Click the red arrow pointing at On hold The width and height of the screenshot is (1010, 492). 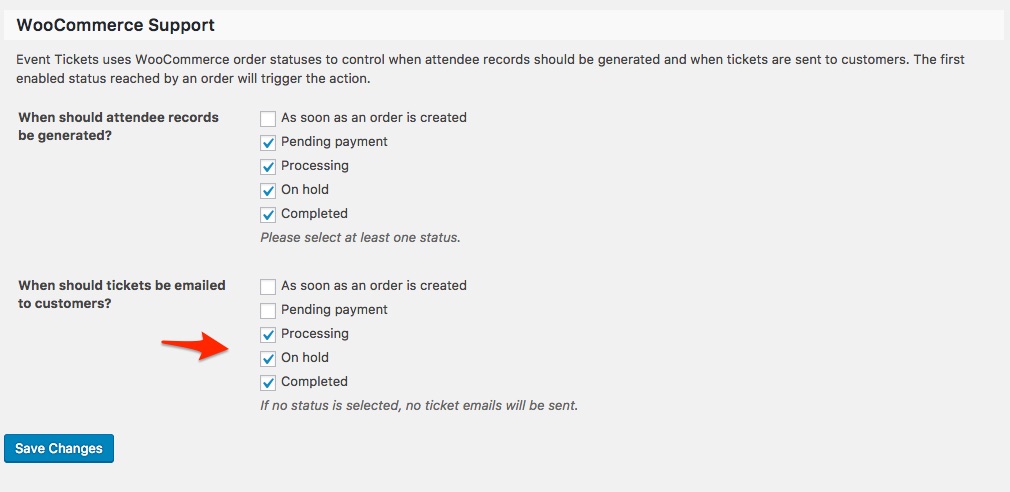(x=197, y=347)
